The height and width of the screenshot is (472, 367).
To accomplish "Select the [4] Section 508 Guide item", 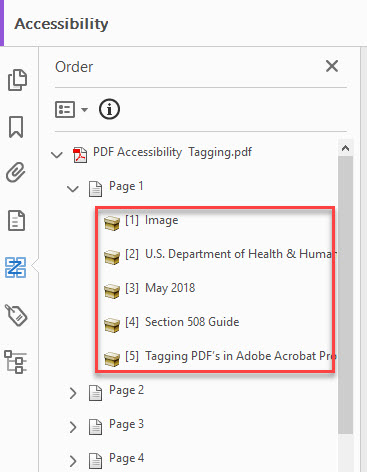I will (x=182, y=322).
